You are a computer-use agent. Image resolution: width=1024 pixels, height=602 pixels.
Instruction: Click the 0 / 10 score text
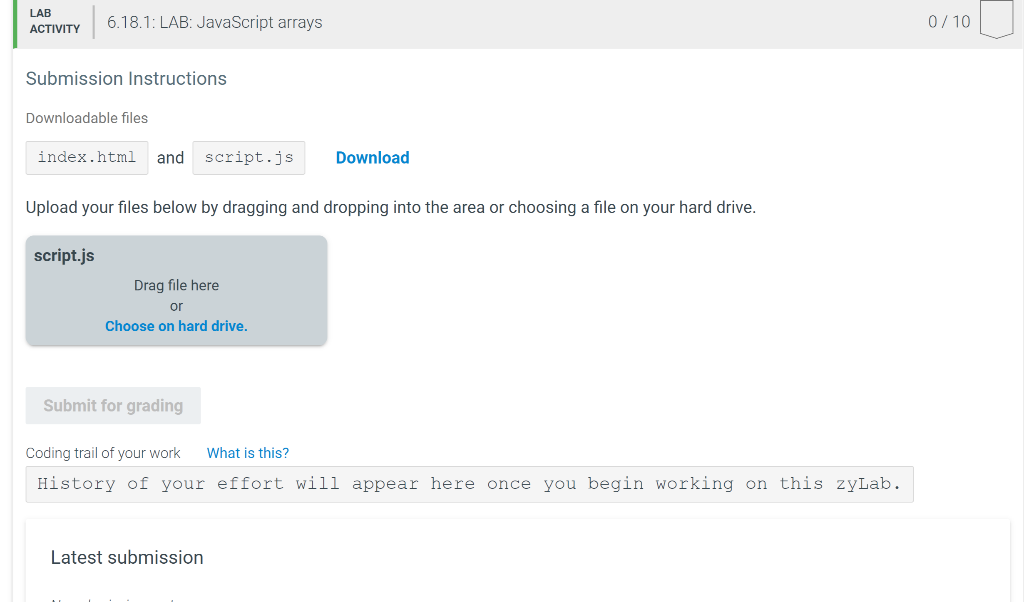[x=949, y=22]
